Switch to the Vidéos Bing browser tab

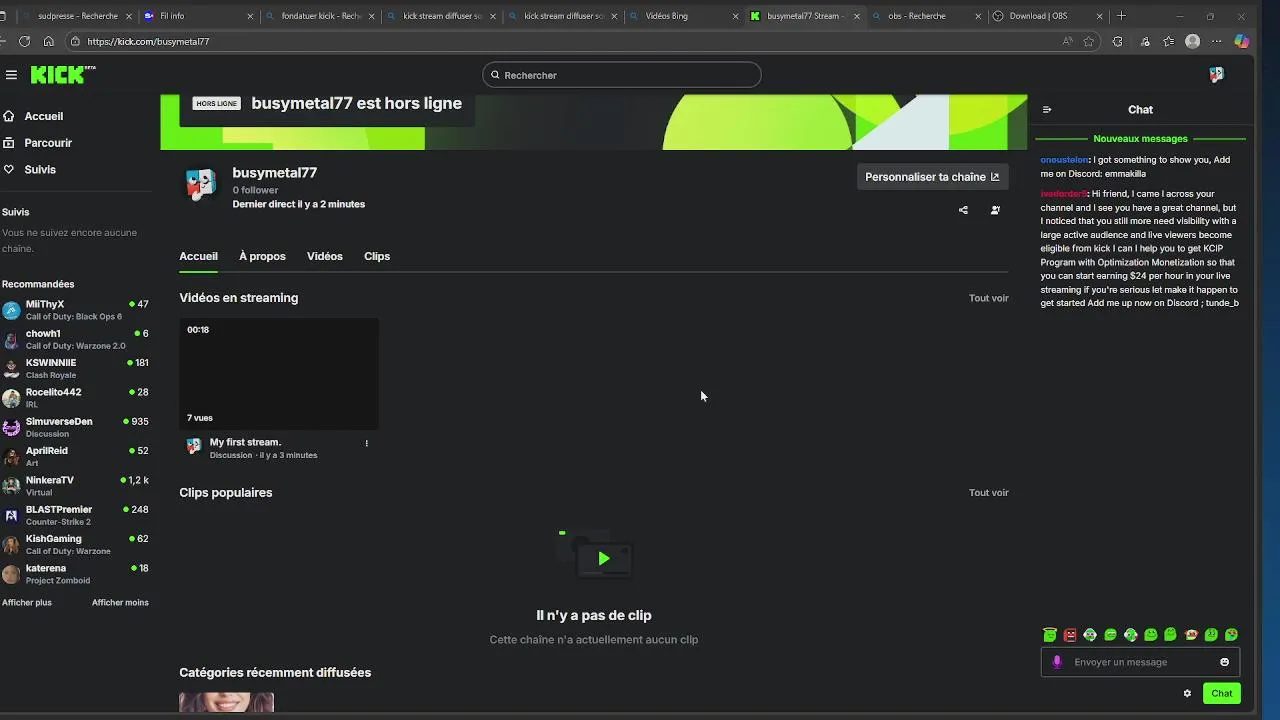click(685, 16)
